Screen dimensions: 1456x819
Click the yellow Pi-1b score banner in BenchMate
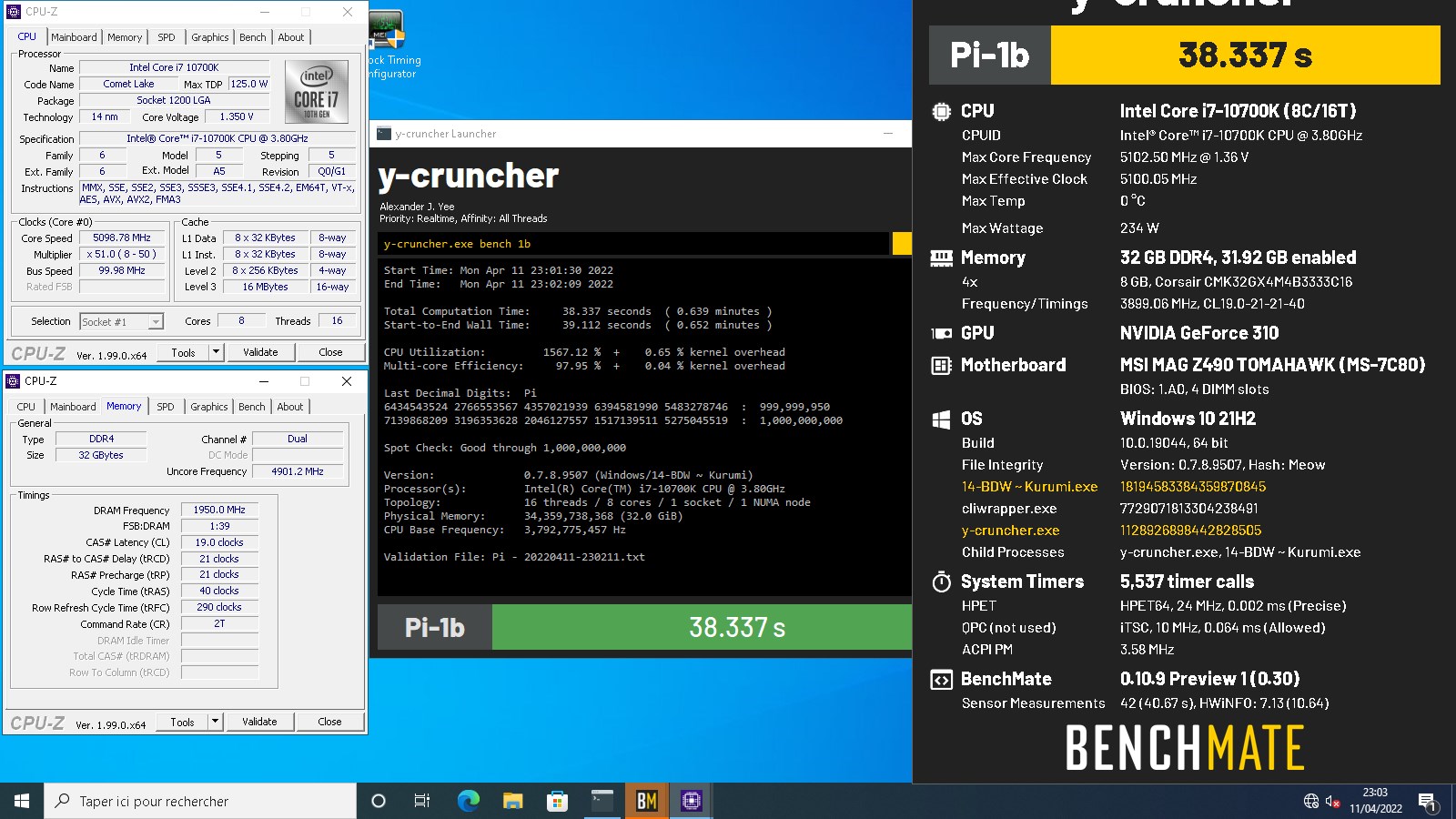[1245, 55]
